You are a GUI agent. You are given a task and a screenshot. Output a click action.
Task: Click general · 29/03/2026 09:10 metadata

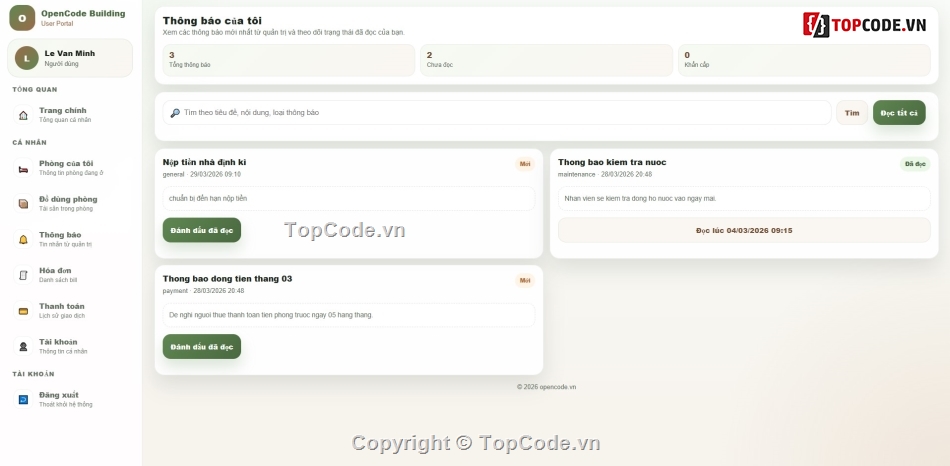(202, 175)
